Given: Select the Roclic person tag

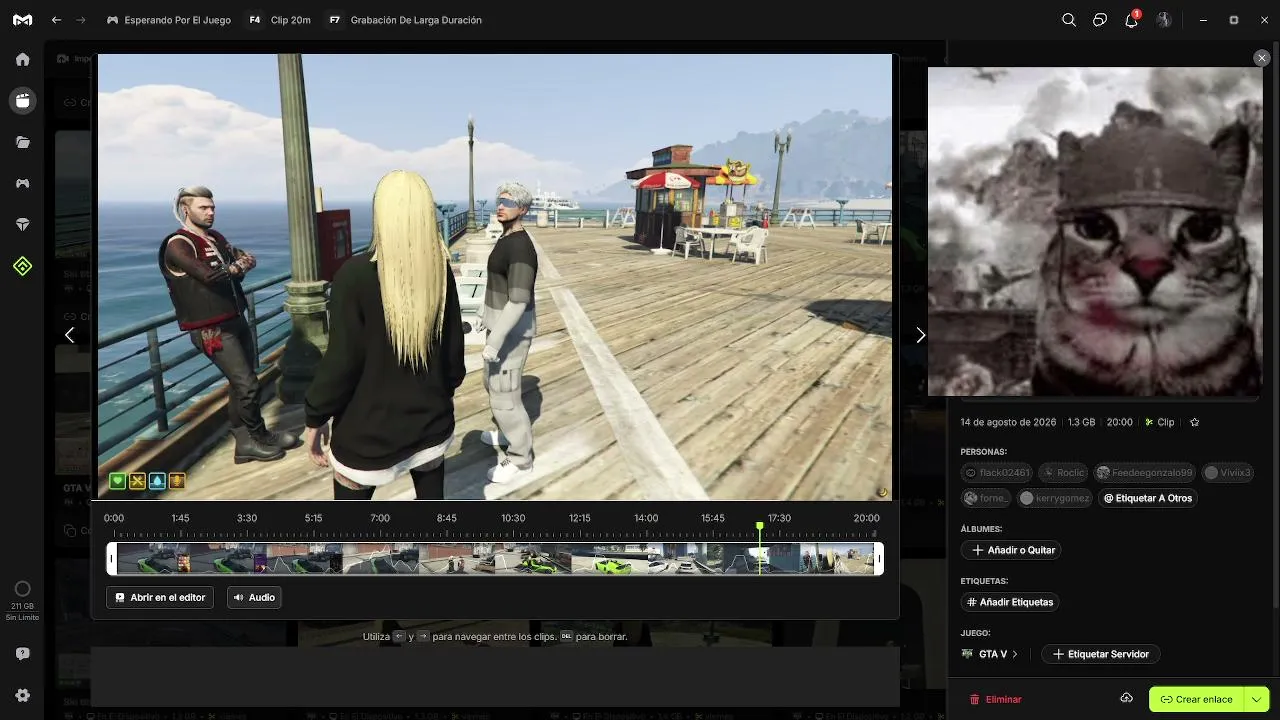Looking at the screenshot, I should pyautogui.click(x=1063, y=473).
